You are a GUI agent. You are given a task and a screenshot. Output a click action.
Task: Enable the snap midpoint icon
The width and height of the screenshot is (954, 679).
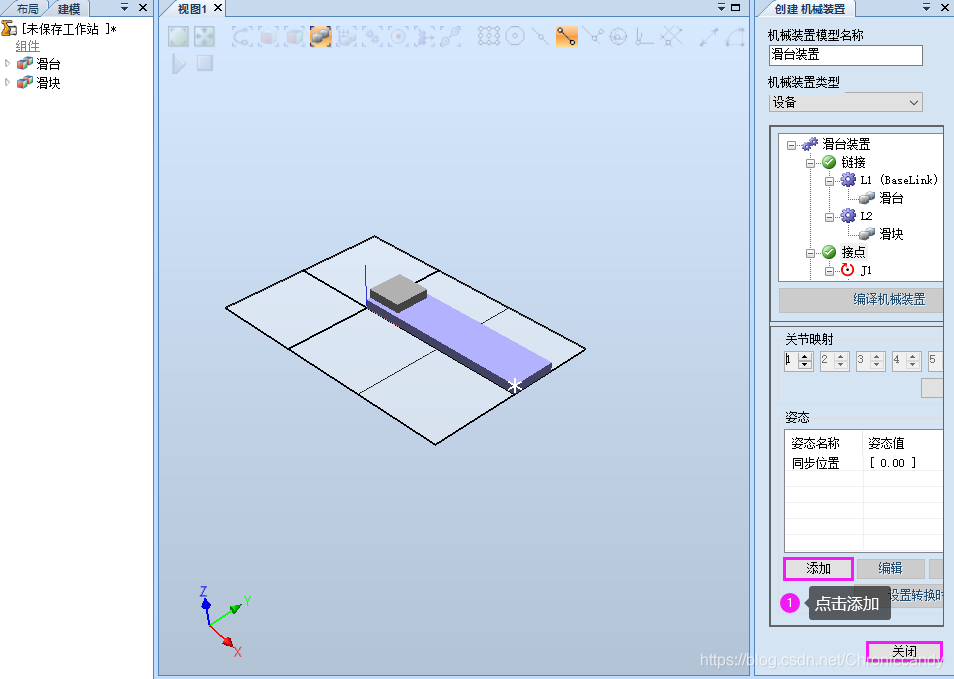point(540,37)
